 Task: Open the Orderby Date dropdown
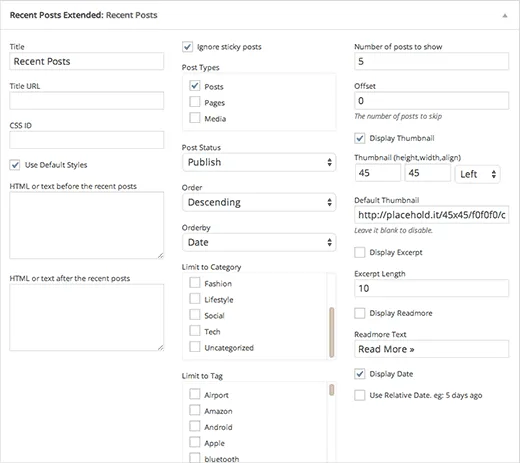pyautogui.click(x=259, y=242)
